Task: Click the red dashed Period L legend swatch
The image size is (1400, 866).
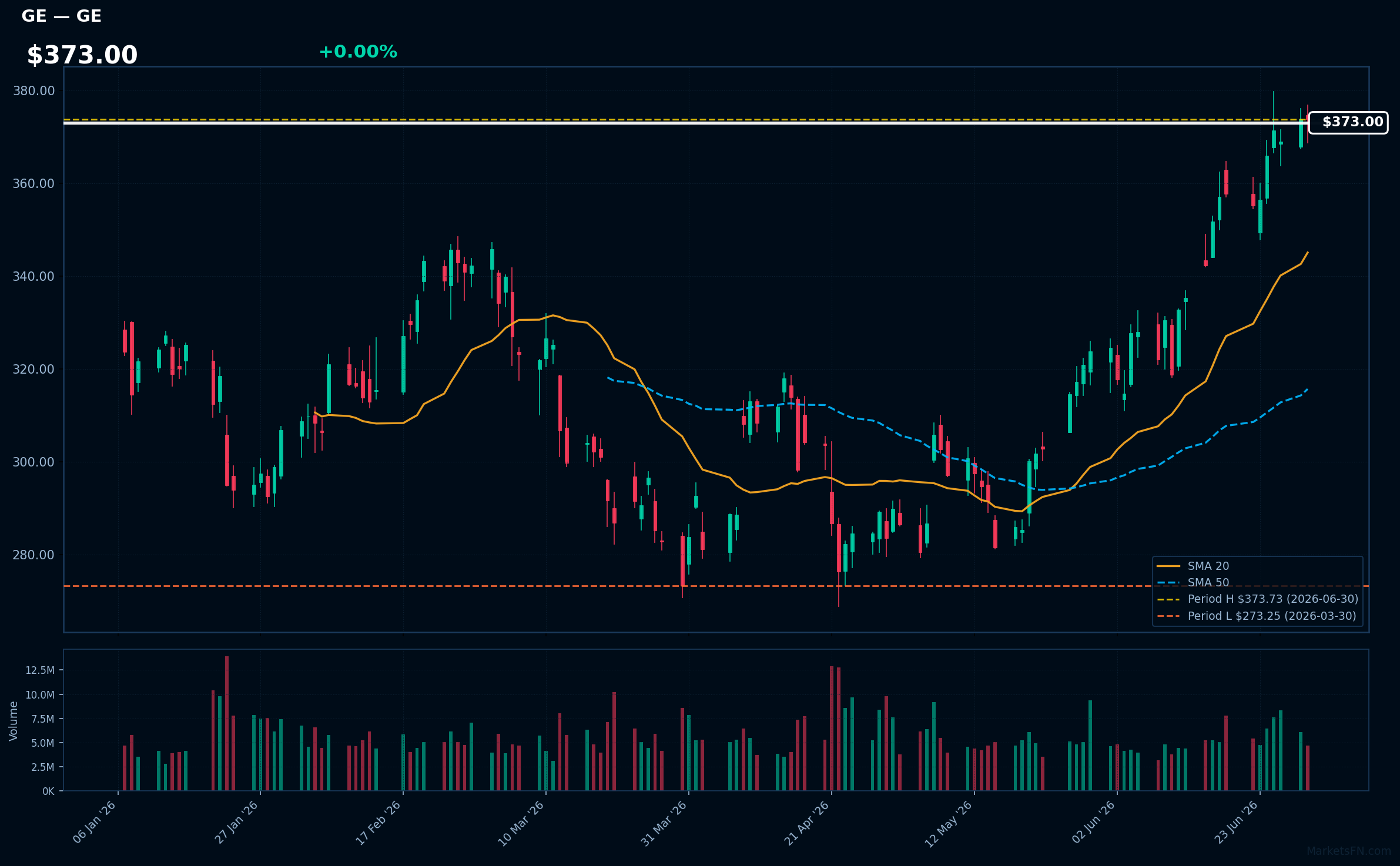Action: pos(1168,616)
